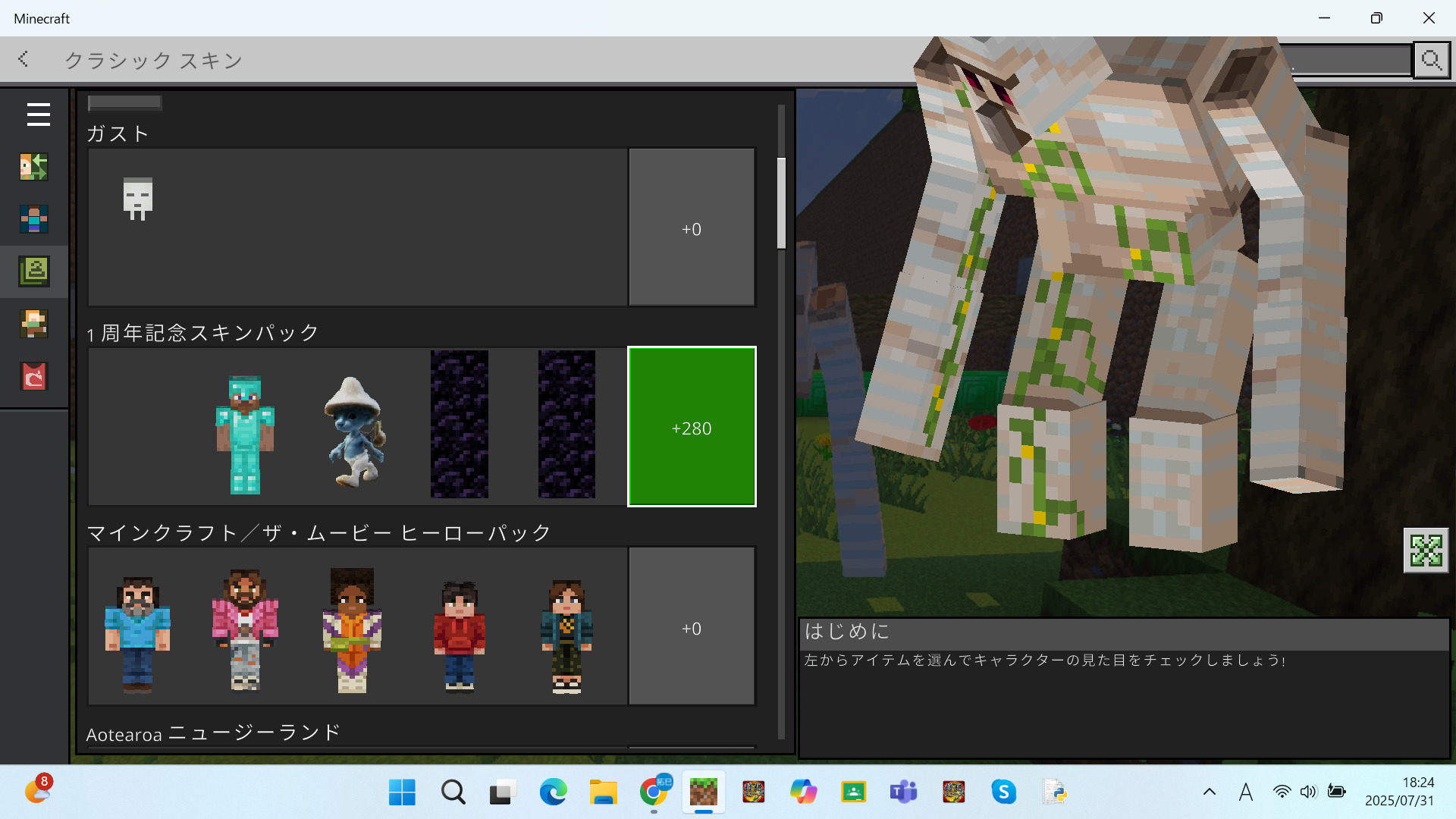Image resolution: width=1456 pixels, height=819 pixels.
Task: Pick the blue-shirt bearded Steve movie skin
Action: (x=137, y=635)
